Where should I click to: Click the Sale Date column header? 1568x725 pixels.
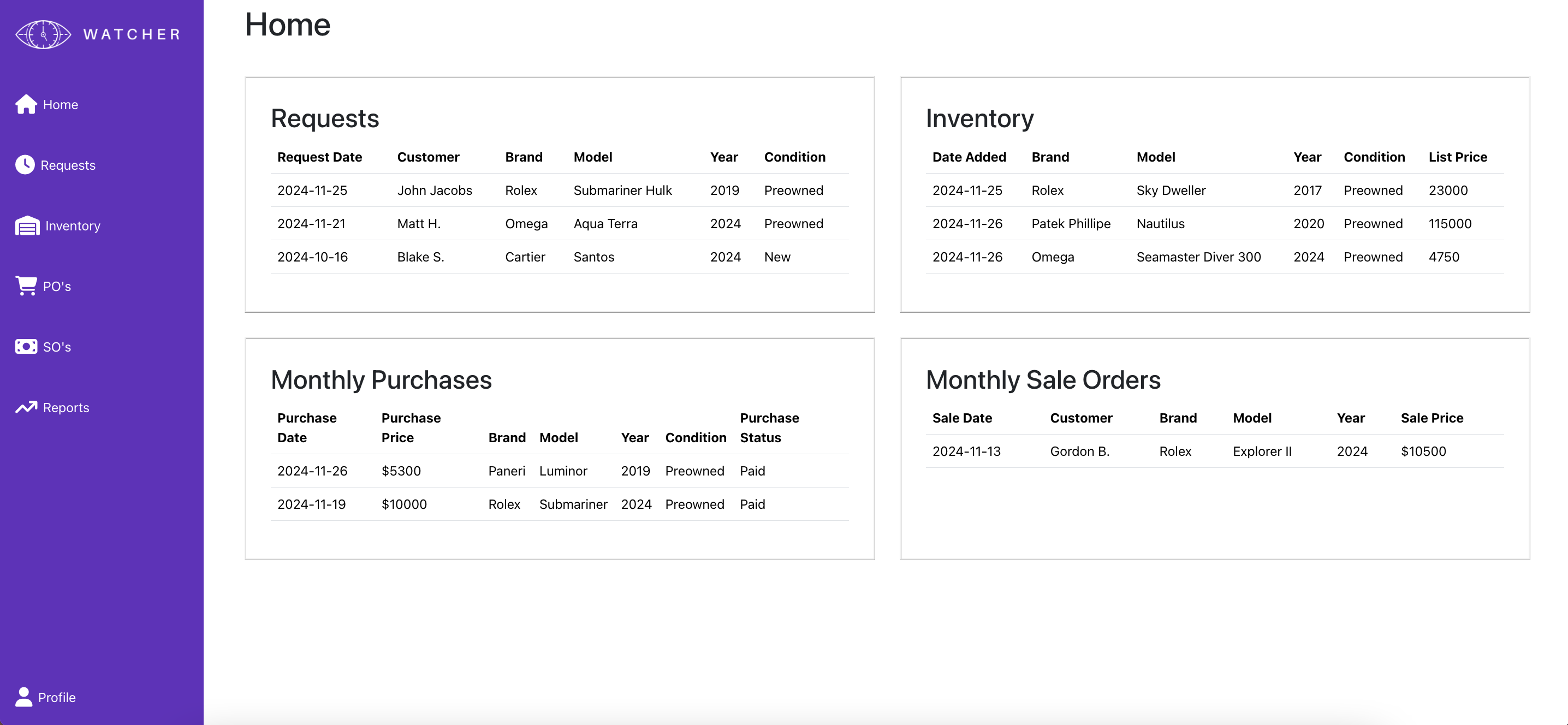962,418
